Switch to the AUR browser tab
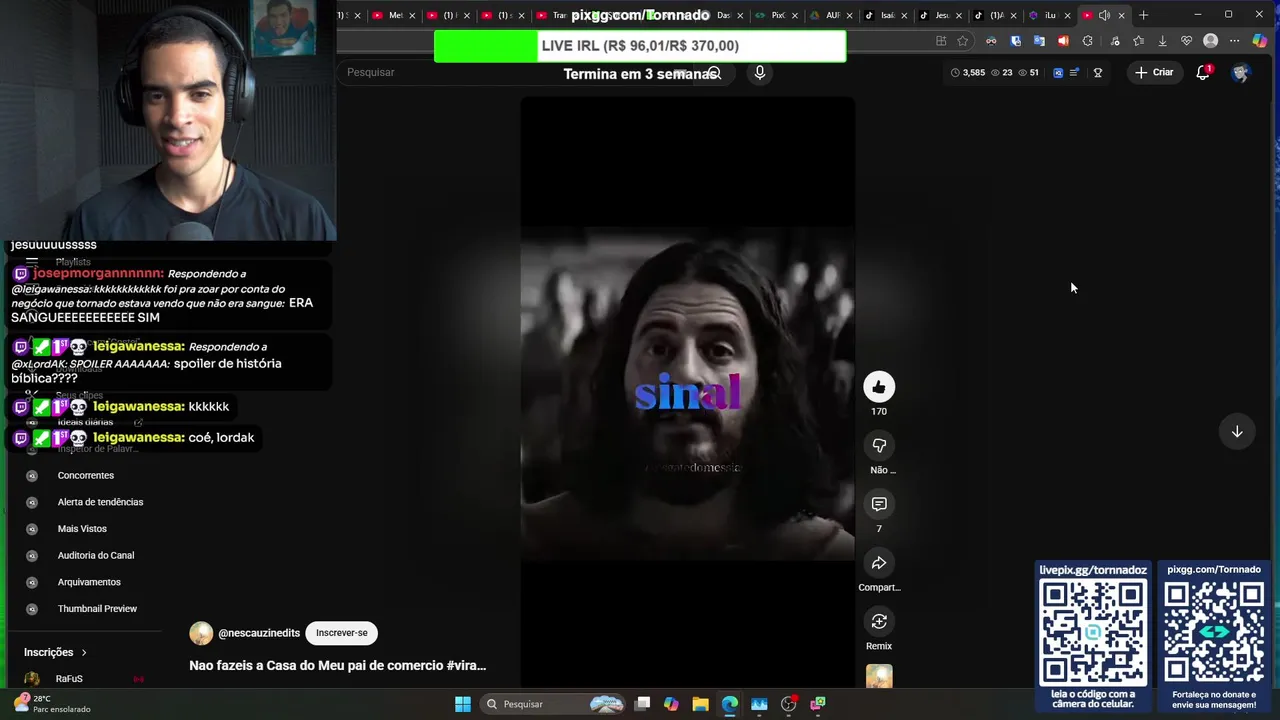Screen dimensions: 1280x720 (831, 15)
